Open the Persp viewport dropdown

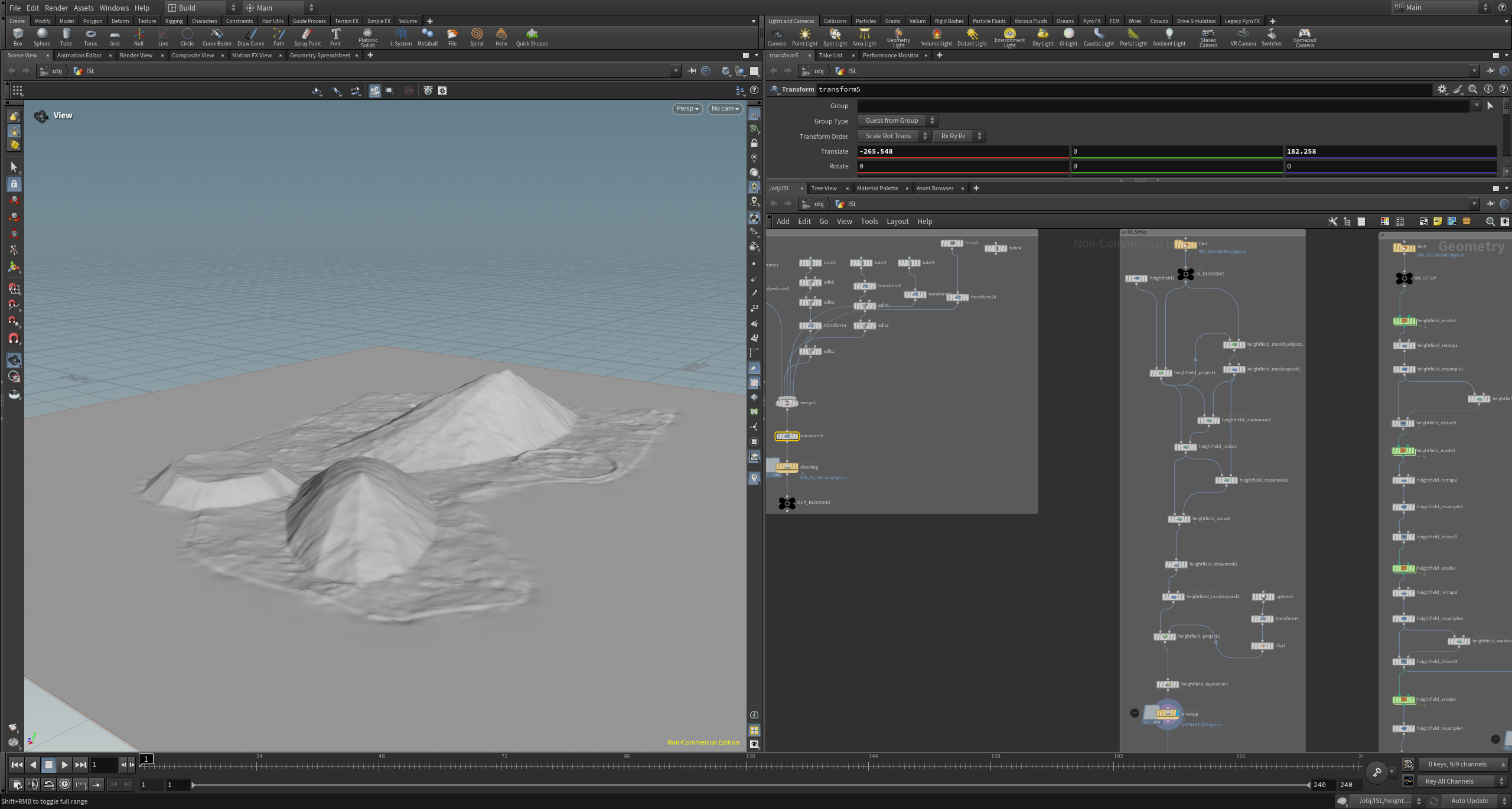pyautogui.click(x=687, y=109)
